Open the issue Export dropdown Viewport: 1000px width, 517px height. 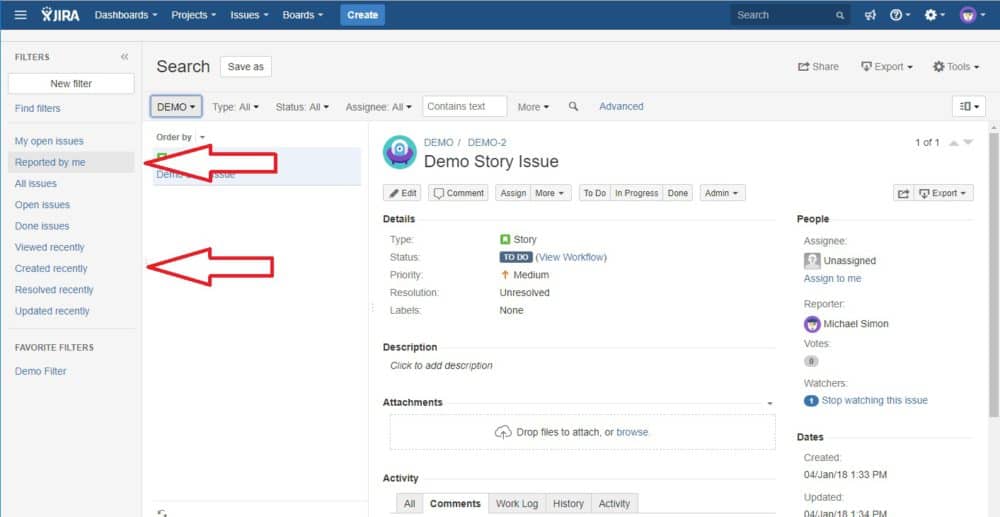pos(944,193)
